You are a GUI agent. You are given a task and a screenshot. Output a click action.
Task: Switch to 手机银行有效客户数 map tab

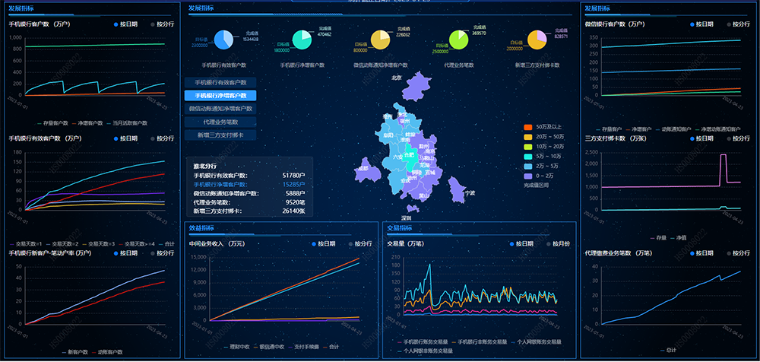[x=221, y=83]
